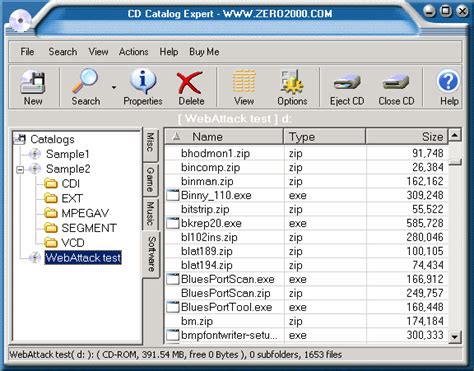The width and height of the screenshot is (474, 371).
Task: Click the Close CD drive icon
Action: 396,82
